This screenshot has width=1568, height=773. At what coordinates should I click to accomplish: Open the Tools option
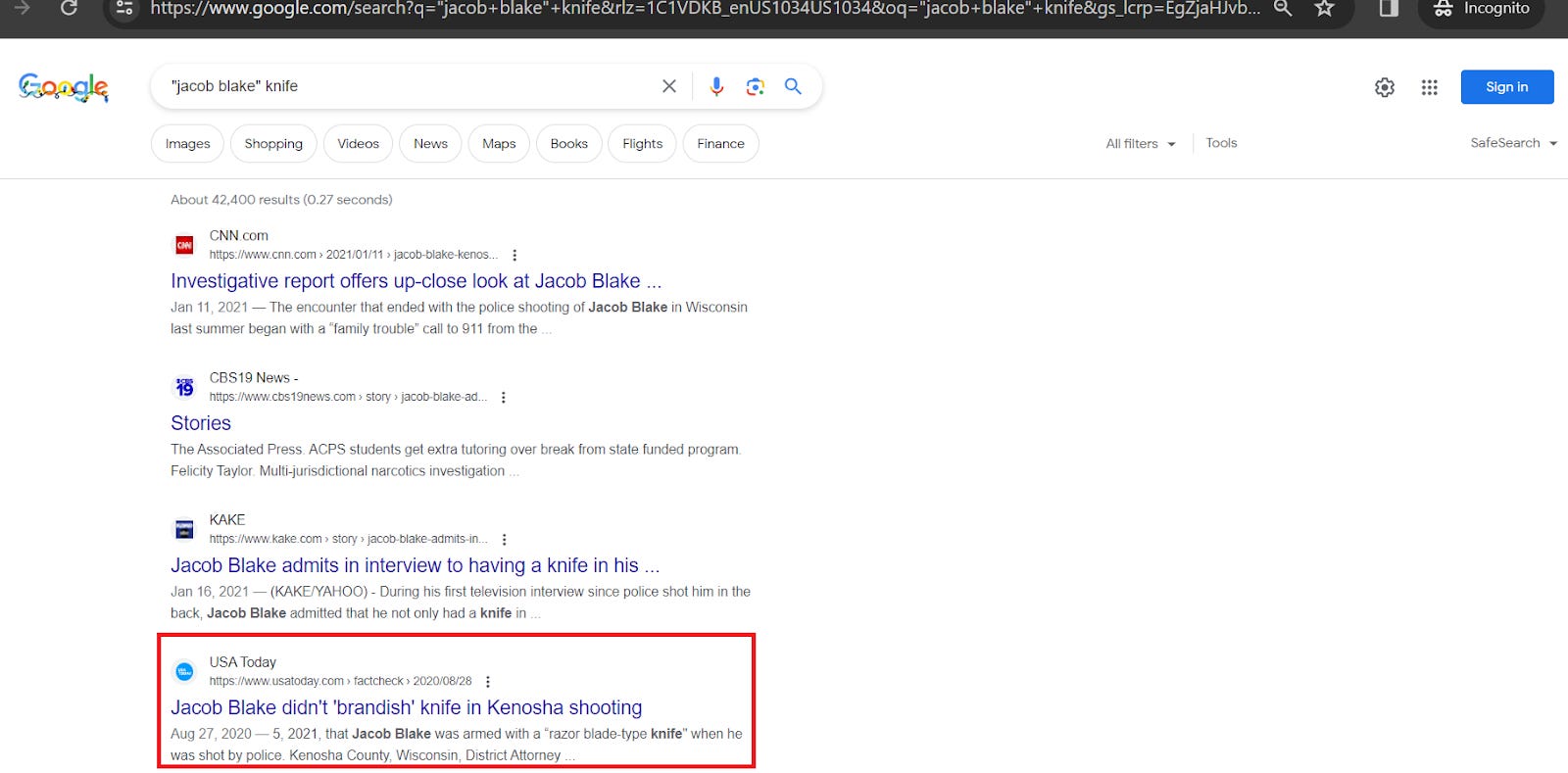click(1221, 143)
